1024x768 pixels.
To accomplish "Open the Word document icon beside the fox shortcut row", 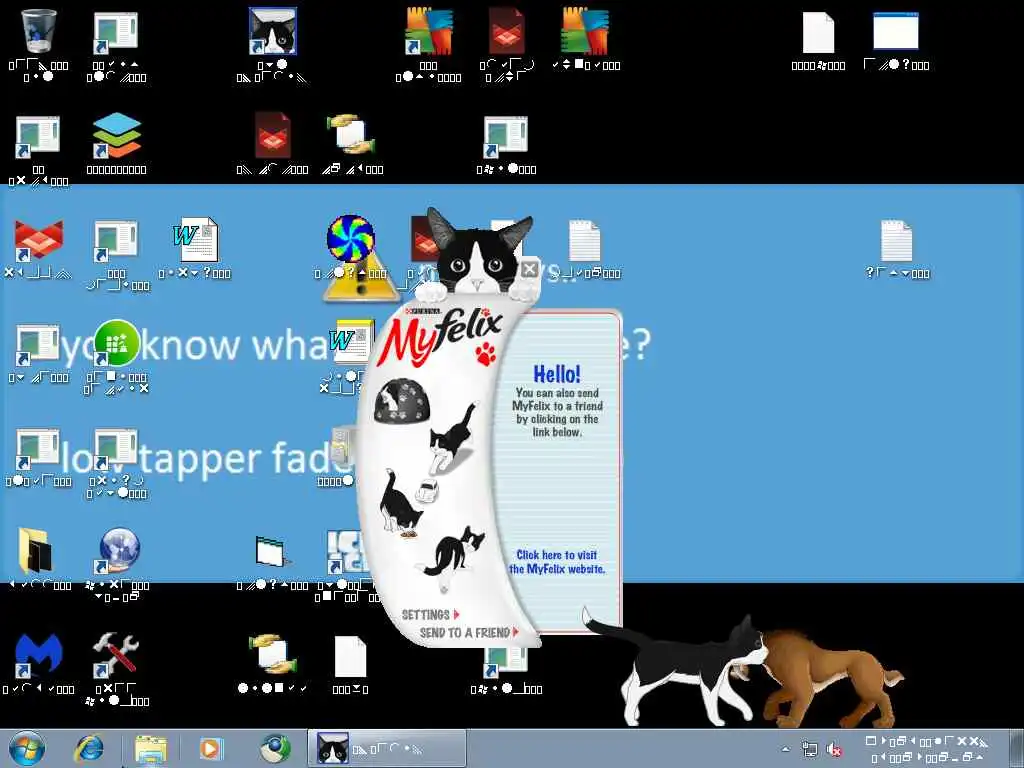I will (x=195, y=240).
